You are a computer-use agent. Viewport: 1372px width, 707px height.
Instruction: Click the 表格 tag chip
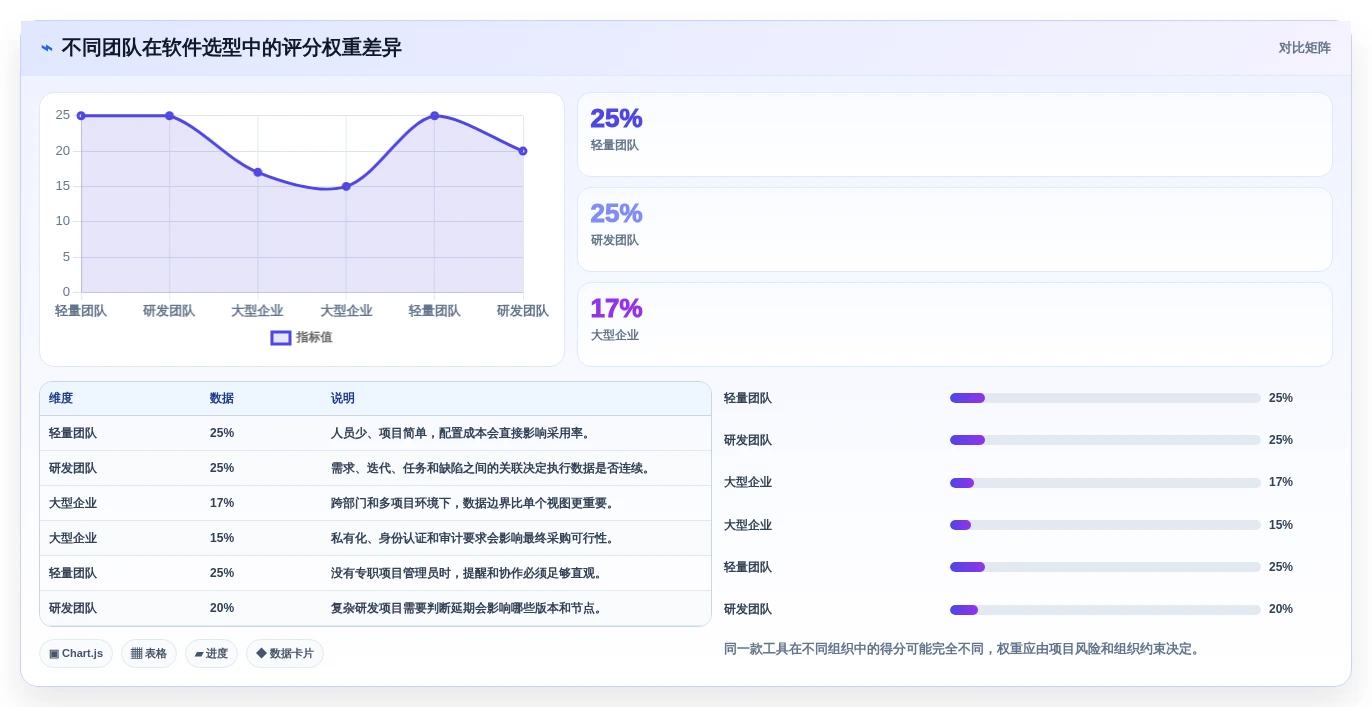coord(149,654)
